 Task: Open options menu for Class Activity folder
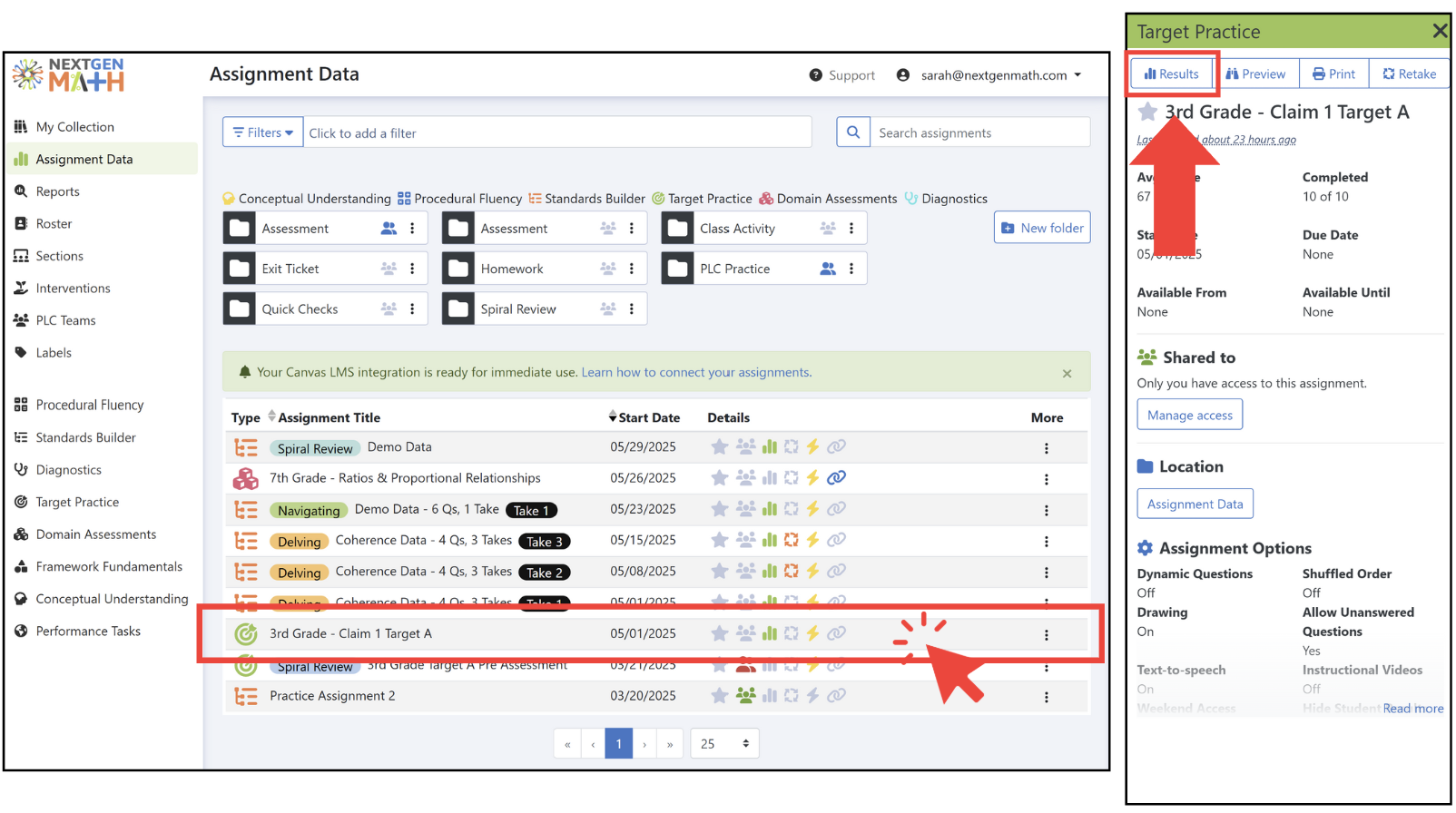click(x=851, y=229)
